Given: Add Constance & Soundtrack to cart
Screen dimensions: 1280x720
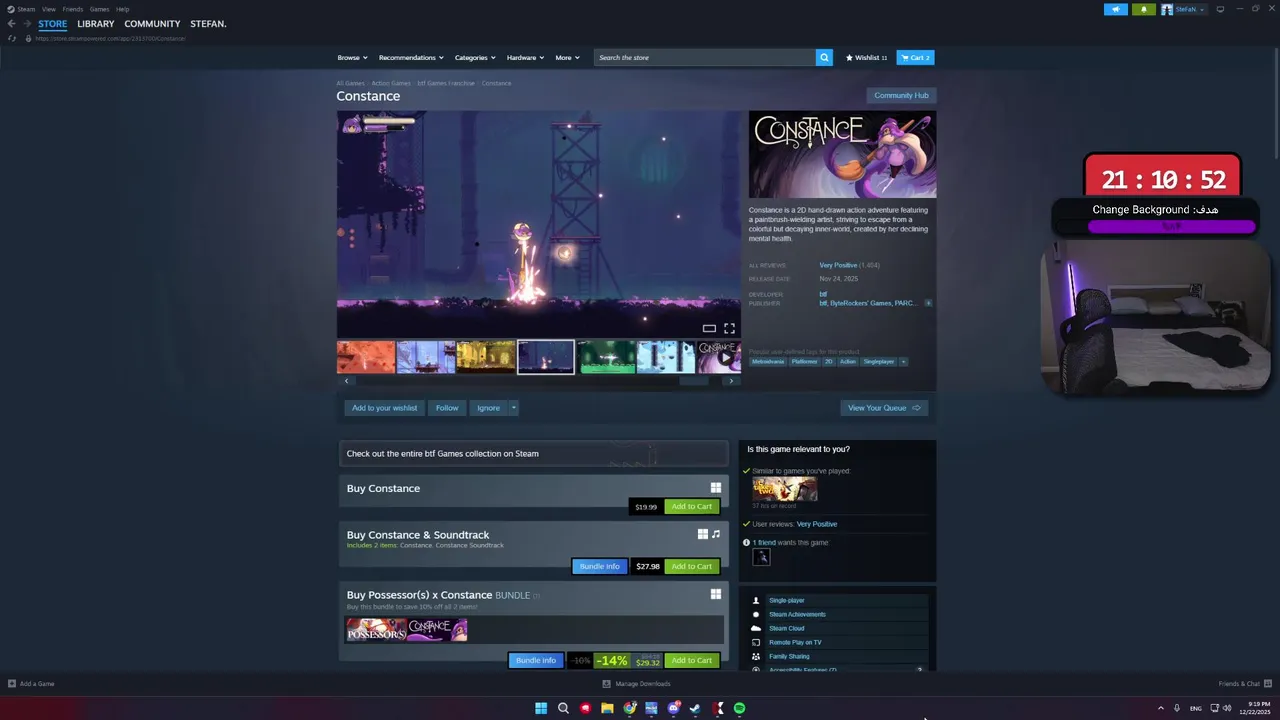Looking at the screenshot, I should (x=691, y=566).
